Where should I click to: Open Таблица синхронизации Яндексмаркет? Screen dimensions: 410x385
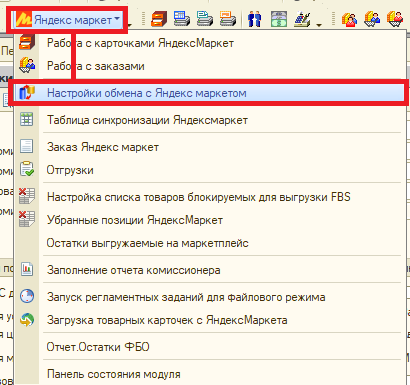(210, 120)
